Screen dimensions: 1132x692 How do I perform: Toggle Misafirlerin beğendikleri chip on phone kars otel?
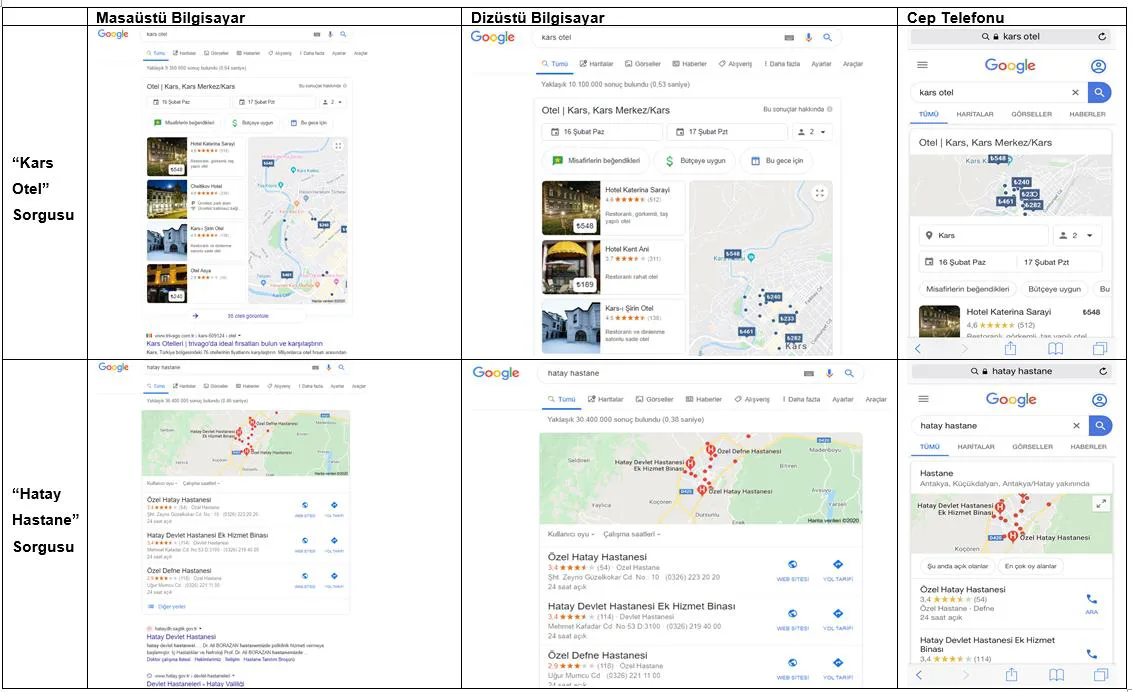pyautogui.click(x=967, y=289)
